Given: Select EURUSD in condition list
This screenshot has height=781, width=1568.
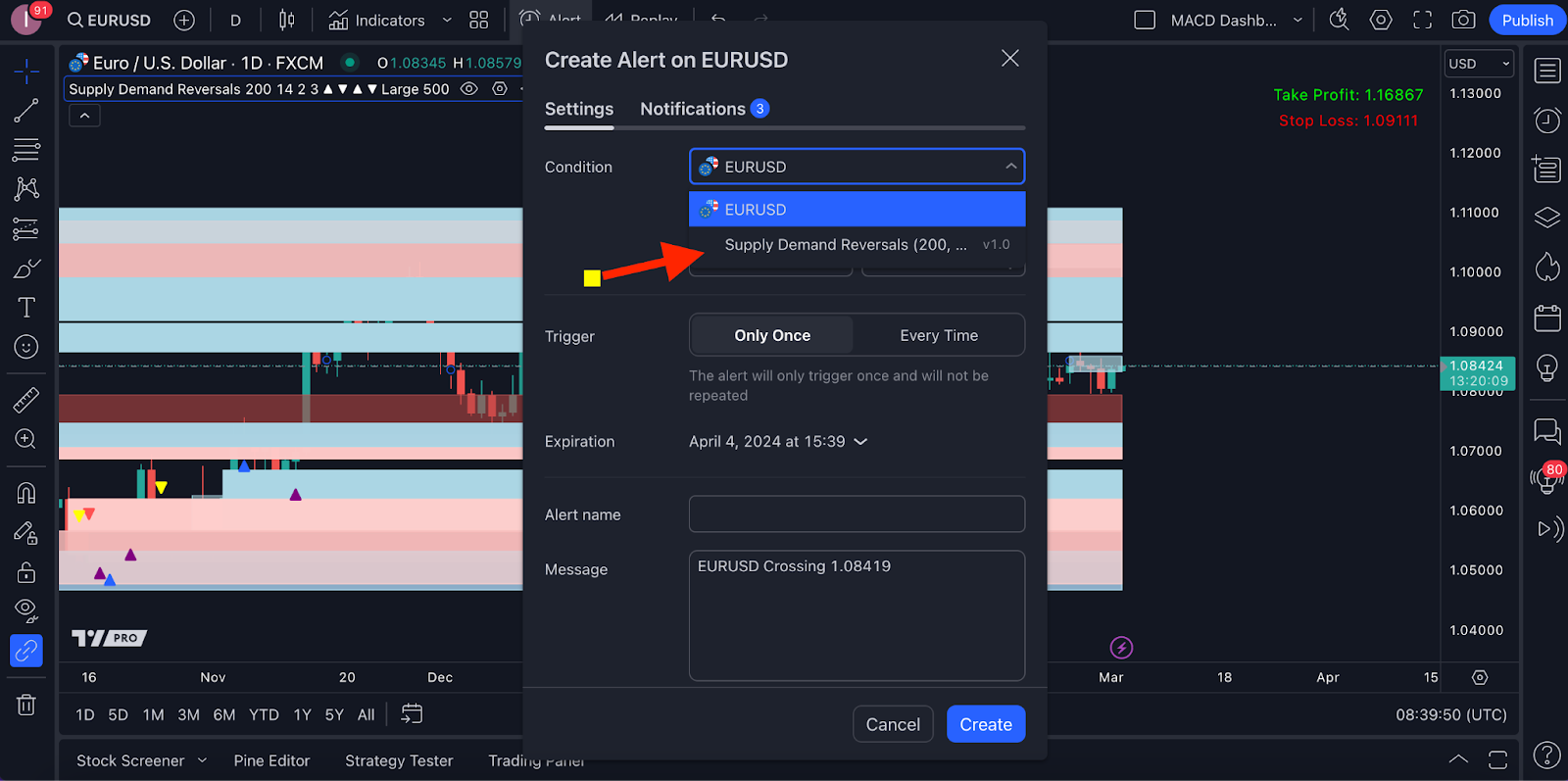Looking at the screenshot, I should tap(857, 209).
